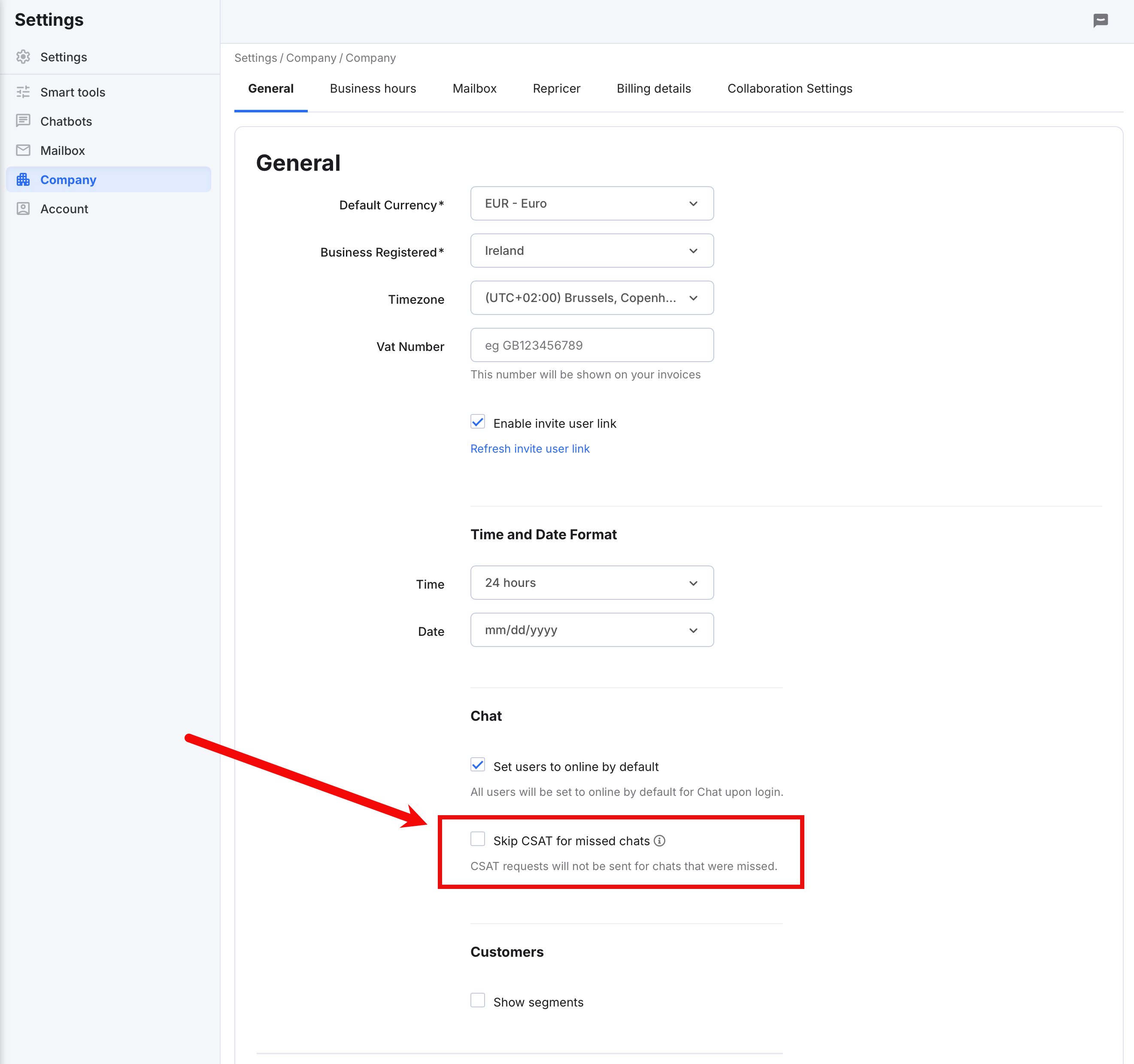Click Settings in the breadcrumb path
Image resolution: width=1134 pixels, height=1064 pixels.
point(255,58)
